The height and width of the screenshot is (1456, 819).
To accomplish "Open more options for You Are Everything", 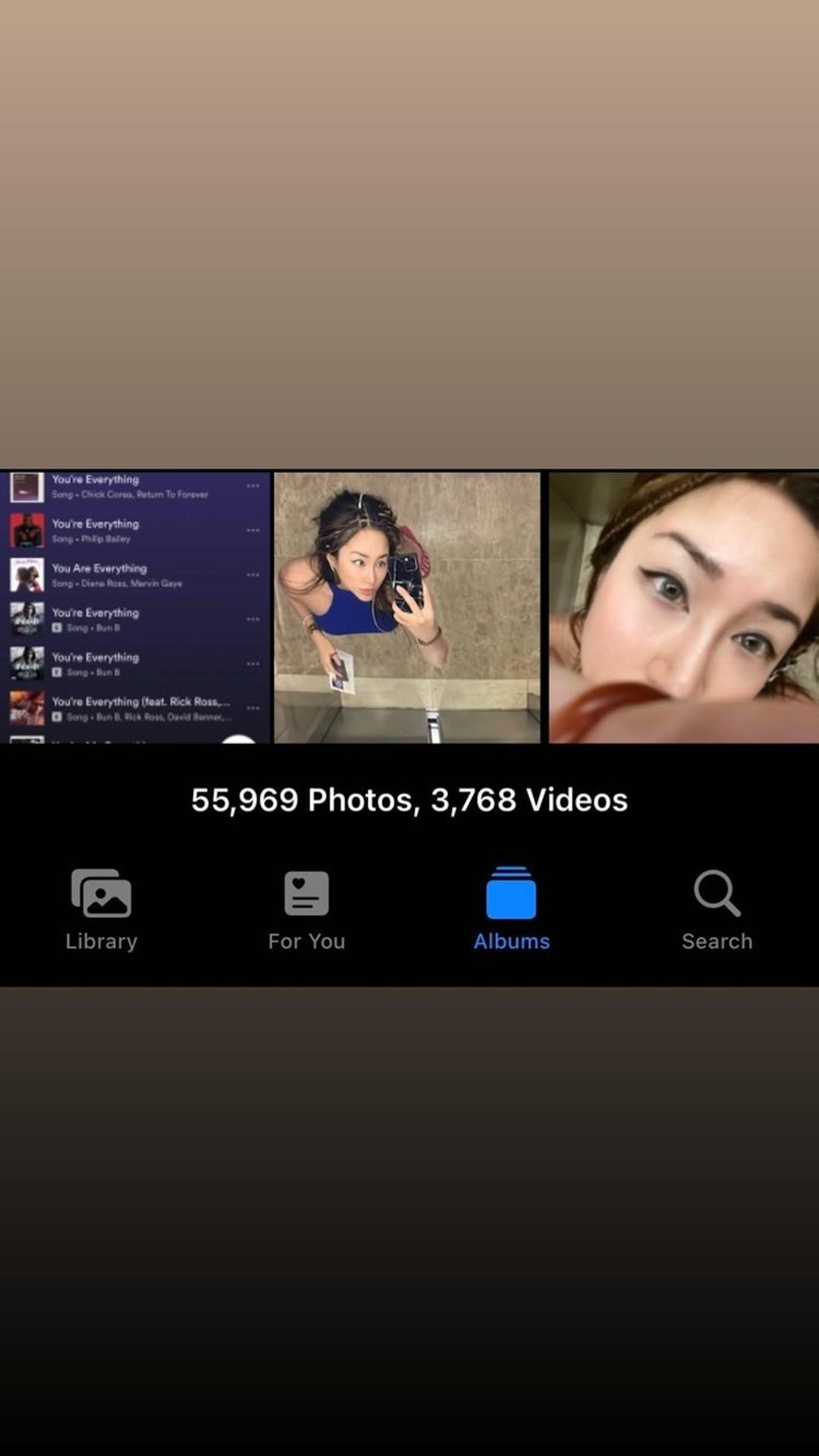I will [253, 575].
